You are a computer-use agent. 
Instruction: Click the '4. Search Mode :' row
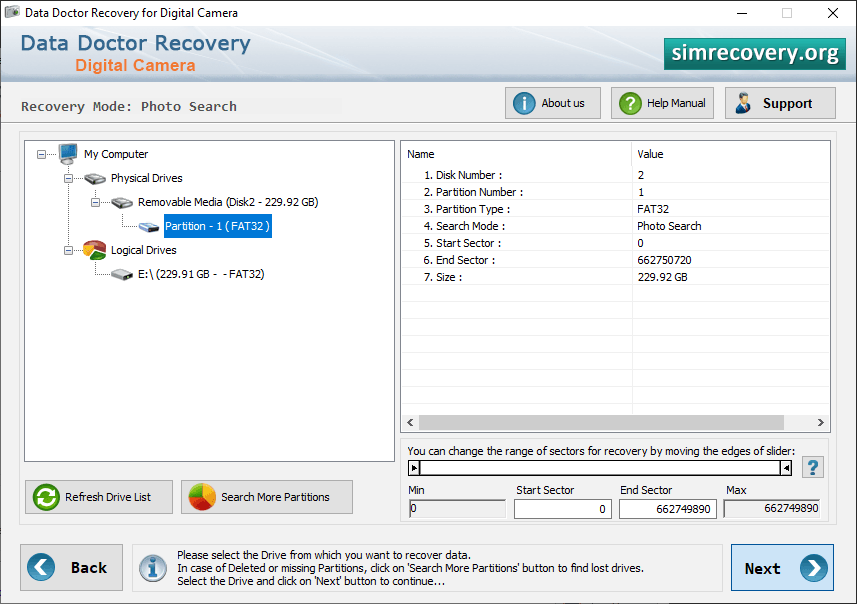tap(615, 226)
